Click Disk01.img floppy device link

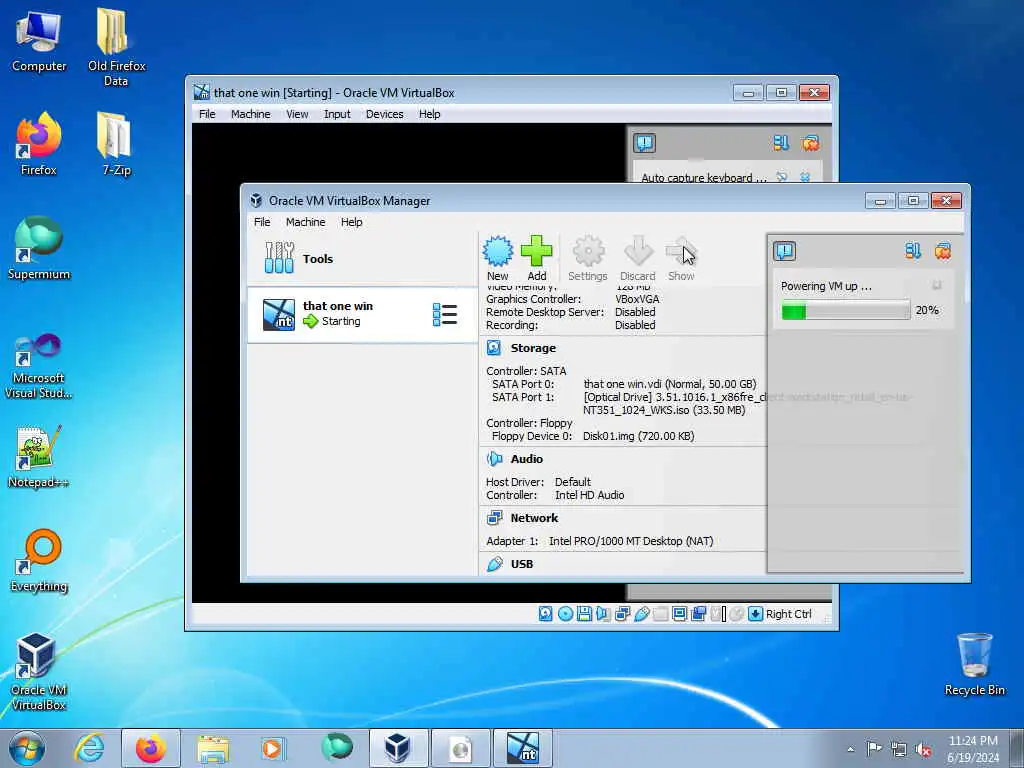point(638,436)
